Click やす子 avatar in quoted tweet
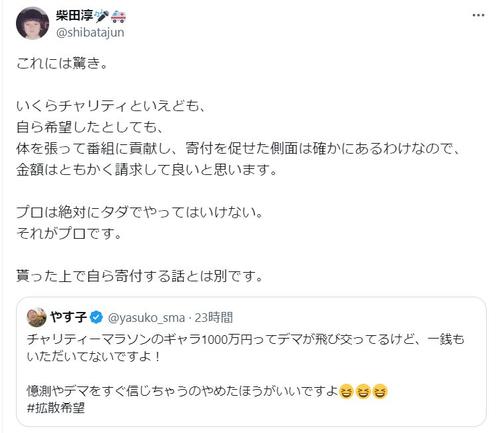The height and width of the screenshot is (433, 500). pos(37,317)
